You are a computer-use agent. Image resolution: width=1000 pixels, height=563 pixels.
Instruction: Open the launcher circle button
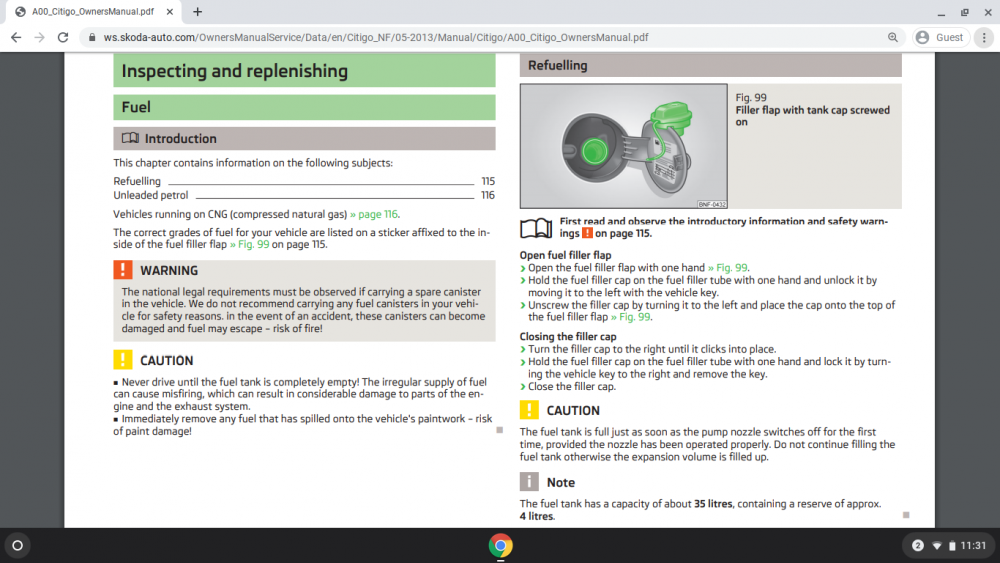point(18,546)
